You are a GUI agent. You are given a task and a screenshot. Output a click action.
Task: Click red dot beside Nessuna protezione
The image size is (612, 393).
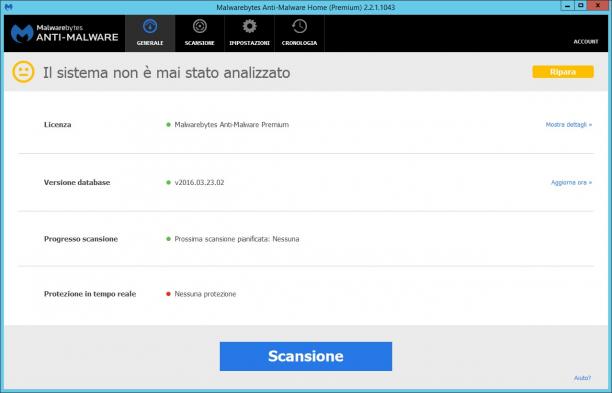point(169,294)
